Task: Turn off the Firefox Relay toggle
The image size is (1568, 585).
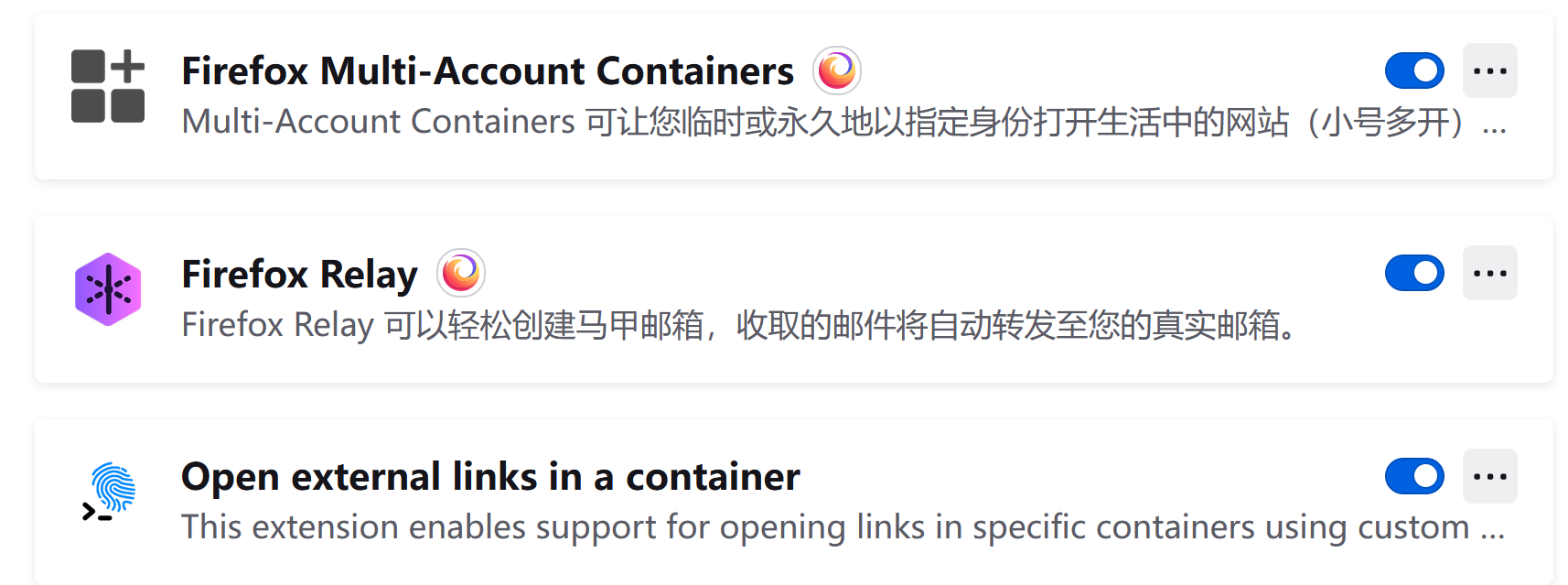Action: (x=1414, y=273)
